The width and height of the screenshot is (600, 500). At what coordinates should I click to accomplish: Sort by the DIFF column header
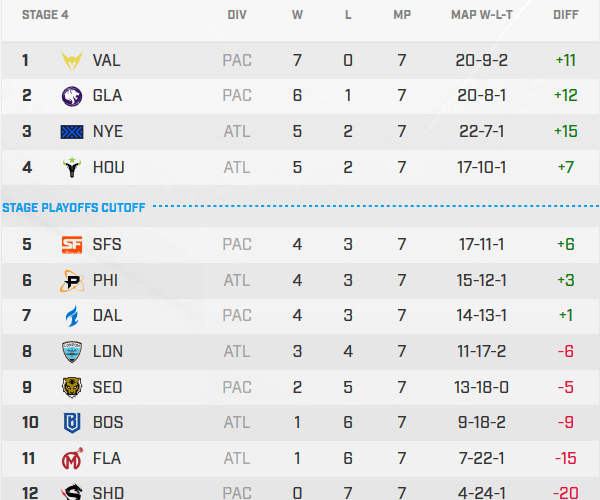[565, 16]
